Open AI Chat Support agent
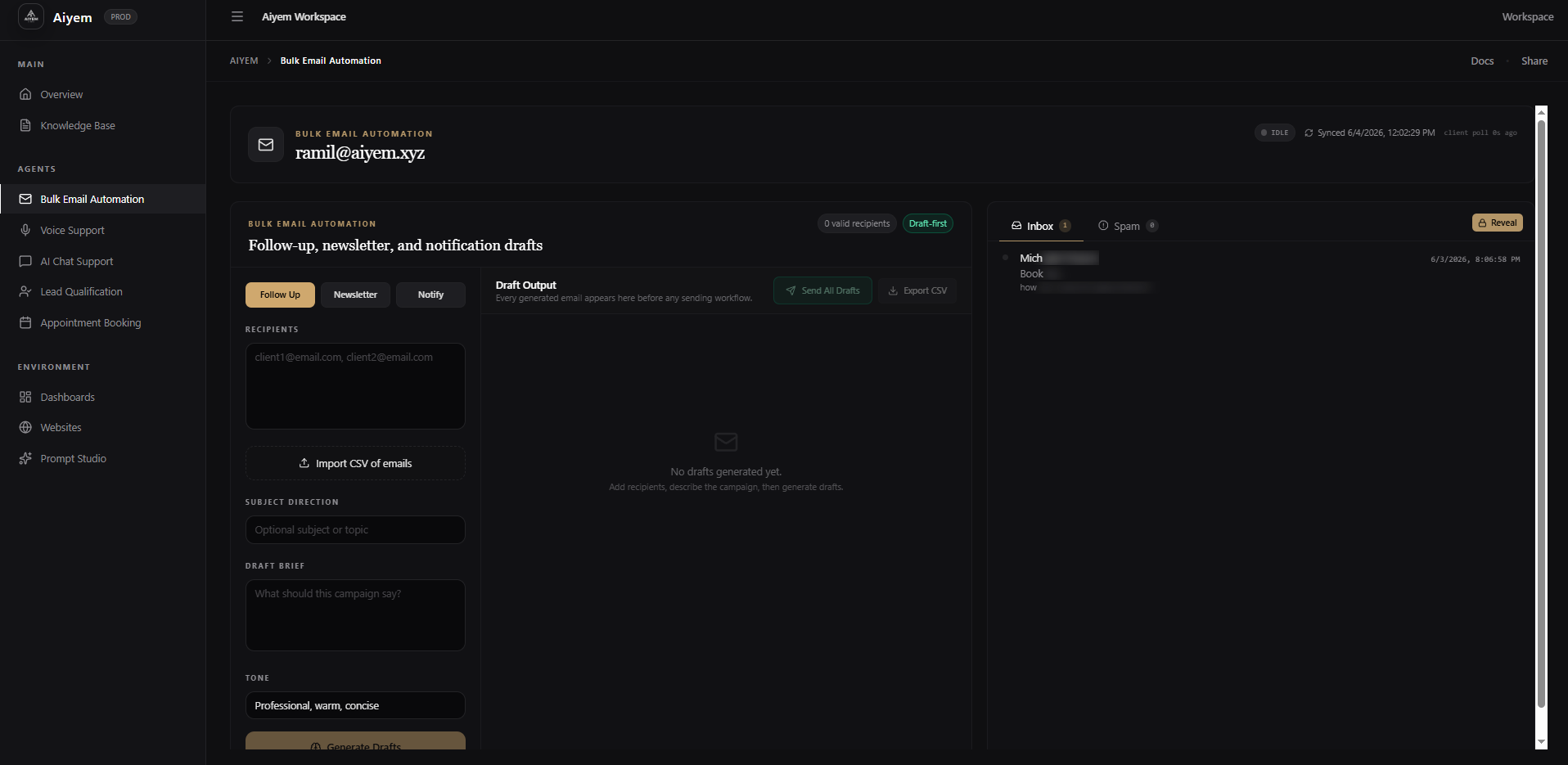The height and width of the screenshot is (765, 1568). pyautogui.click(x=102, y=261)
